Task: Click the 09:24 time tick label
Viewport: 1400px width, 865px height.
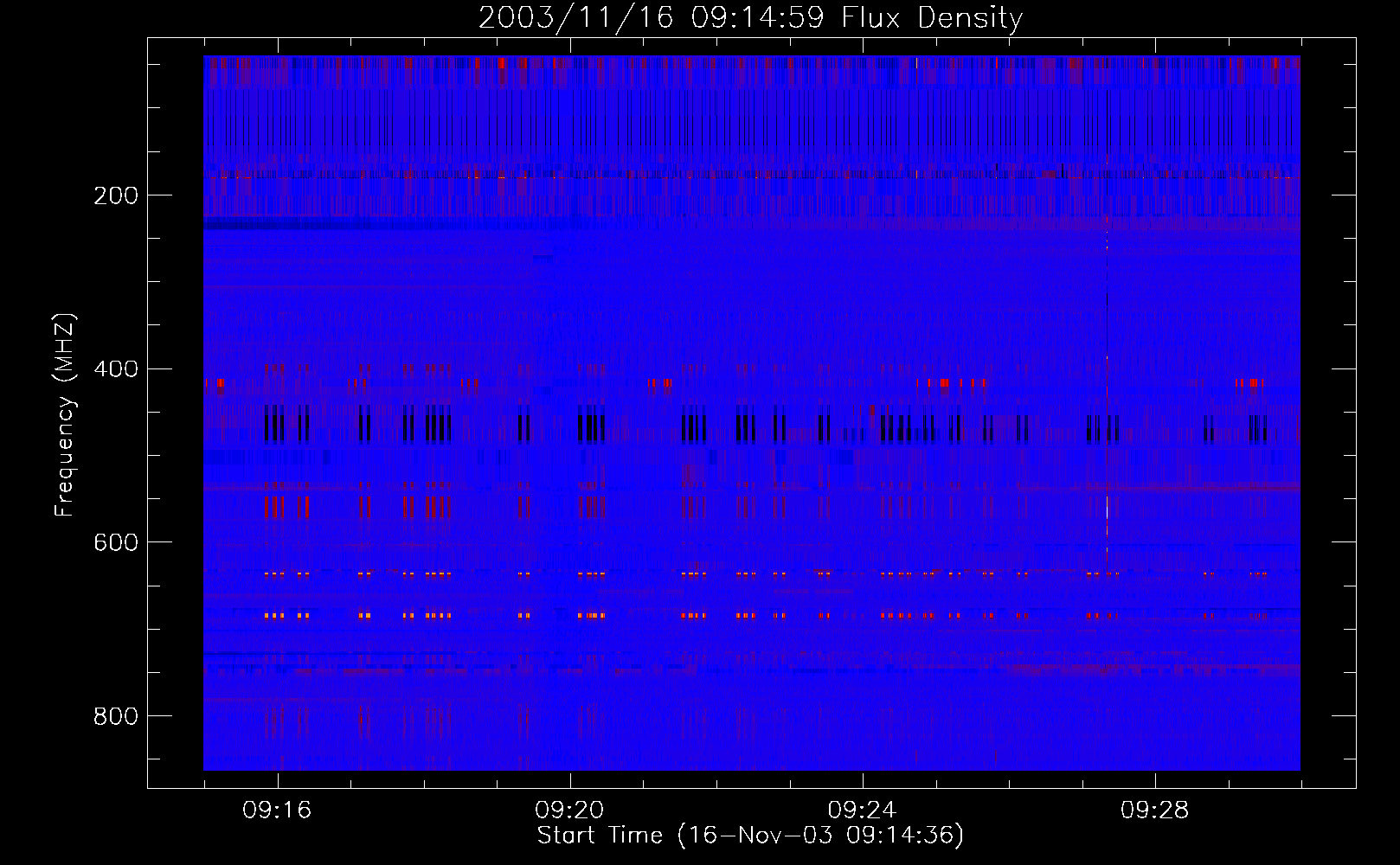Action: [862, 811]
